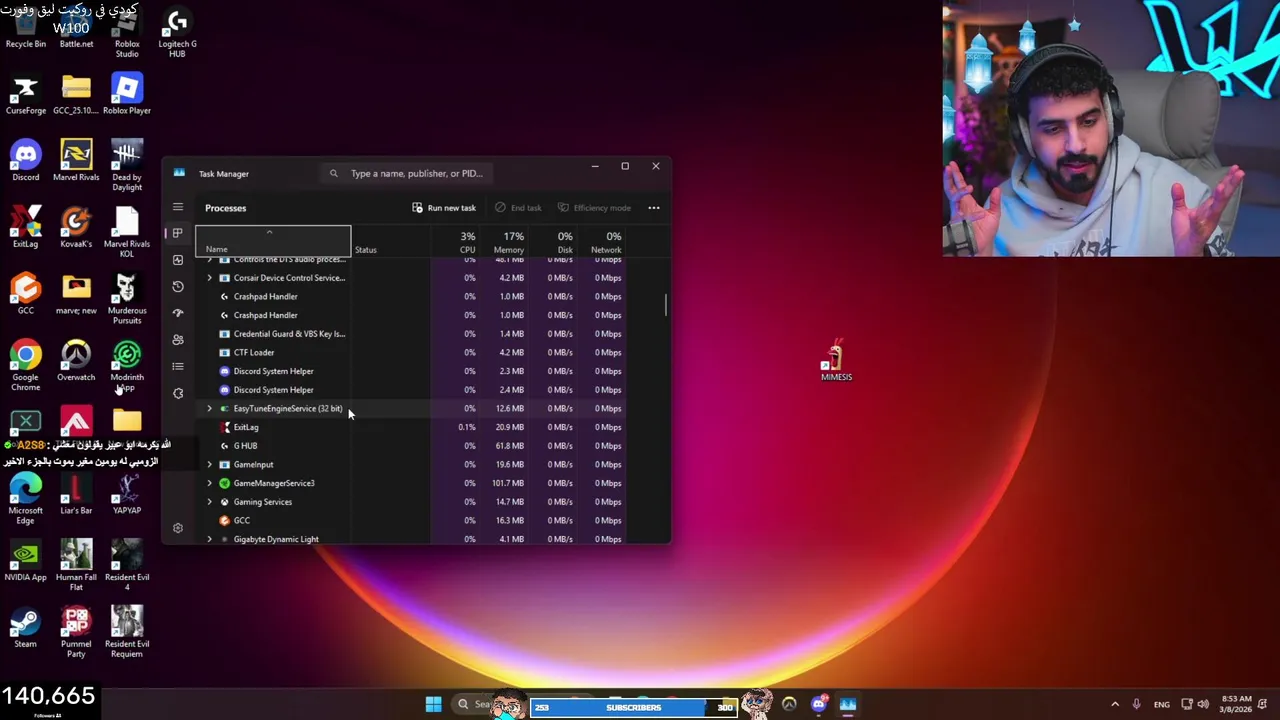Viewport: 1280px width, 720px height.
Task: Open the Battle.net desktop shortcut
Action: click(x=76, y=28)
